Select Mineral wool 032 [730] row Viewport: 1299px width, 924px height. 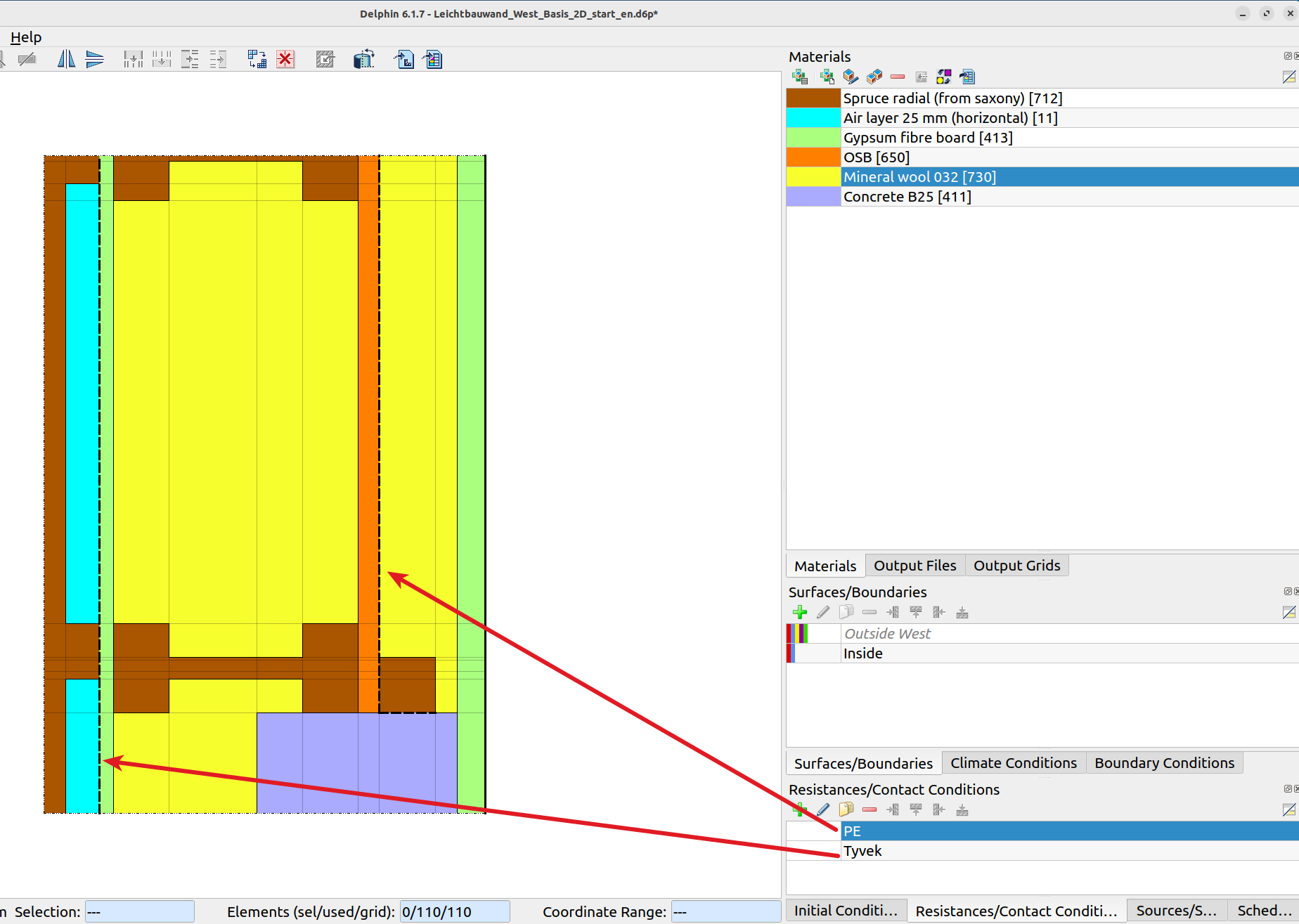(x=1042, y=177)
